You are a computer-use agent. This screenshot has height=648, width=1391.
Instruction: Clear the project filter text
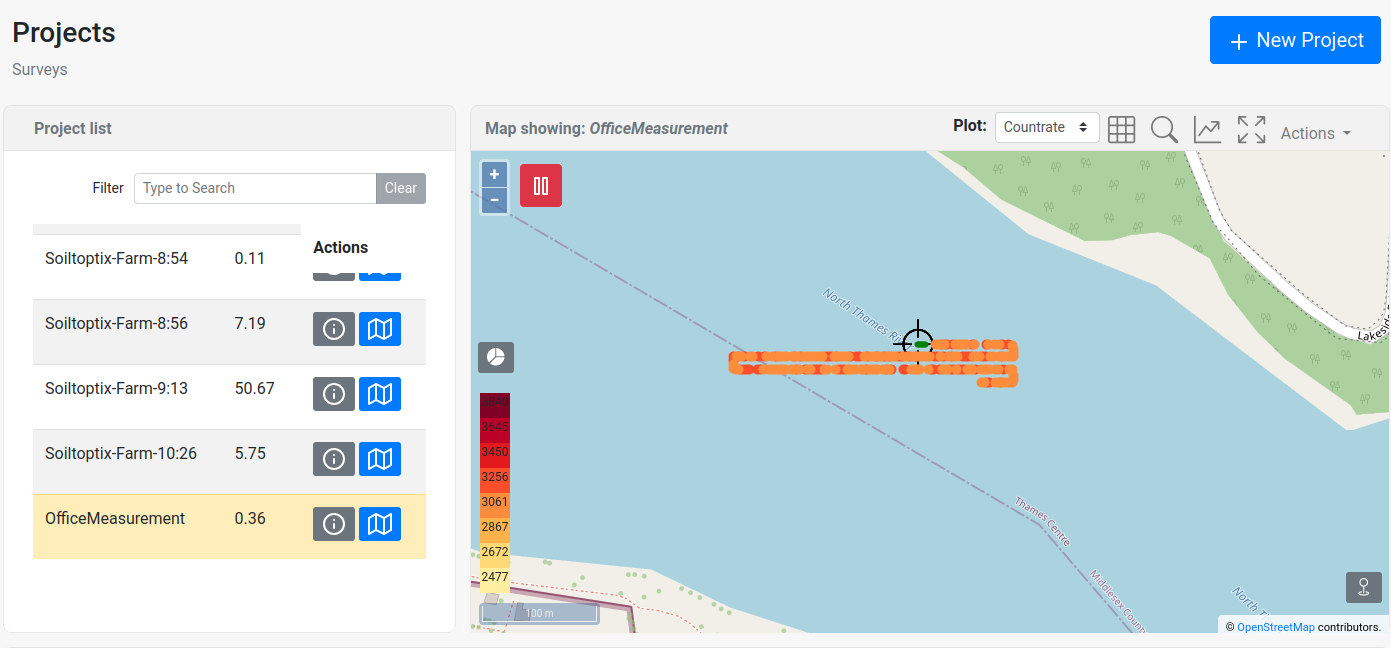(x=400, y=188)
